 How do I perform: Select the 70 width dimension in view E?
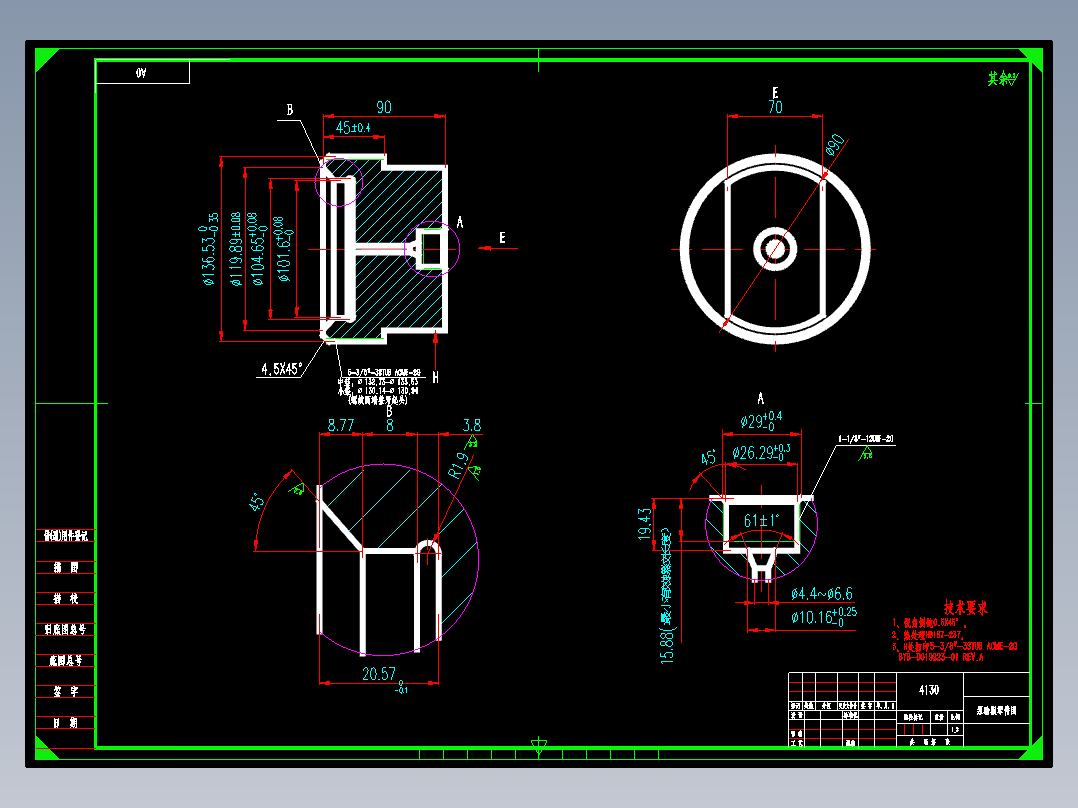pos(776,107)
